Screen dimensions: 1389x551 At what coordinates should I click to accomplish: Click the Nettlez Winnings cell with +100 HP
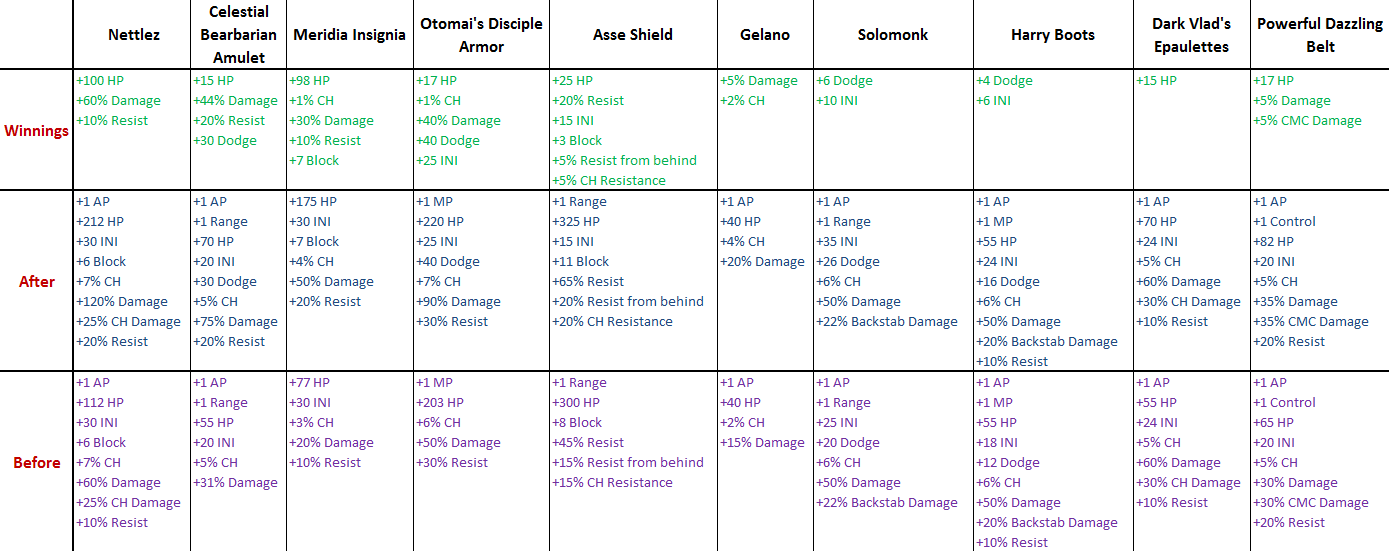click(x=132, y=130)
